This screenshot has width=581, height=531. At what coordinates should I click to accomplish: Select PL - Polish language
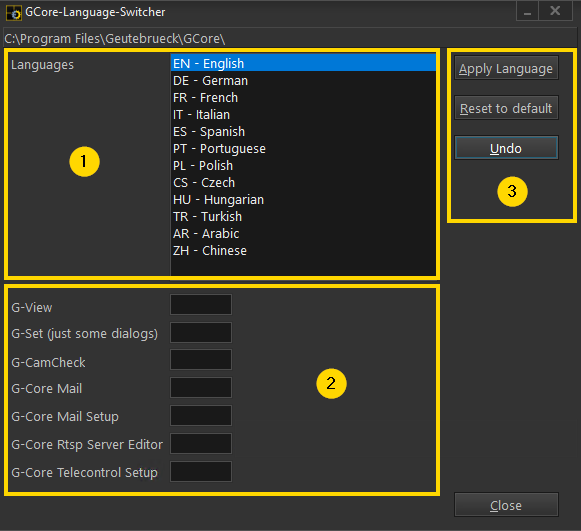(x=303, y=166)
